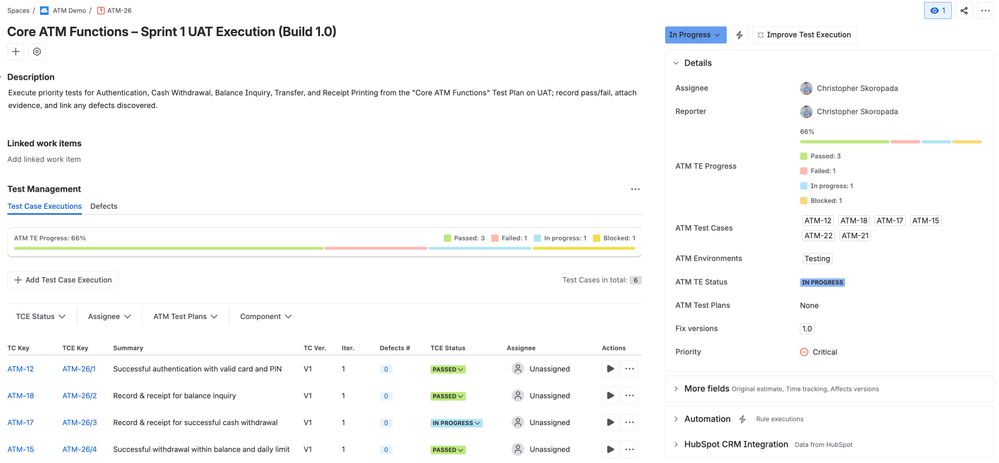Open the ATM-26/2 execution link
Viewport: 999px width, 463px height.
[x=80, y=396]
